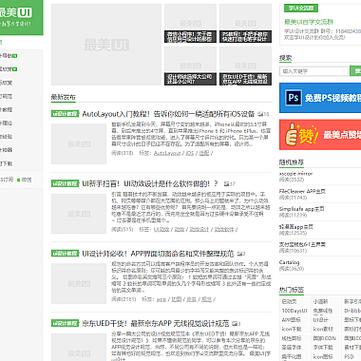This screenshot has height=361, width=361.
Task: Open the app tag under the 切图命名 article
Action: [x=161, y=299]
